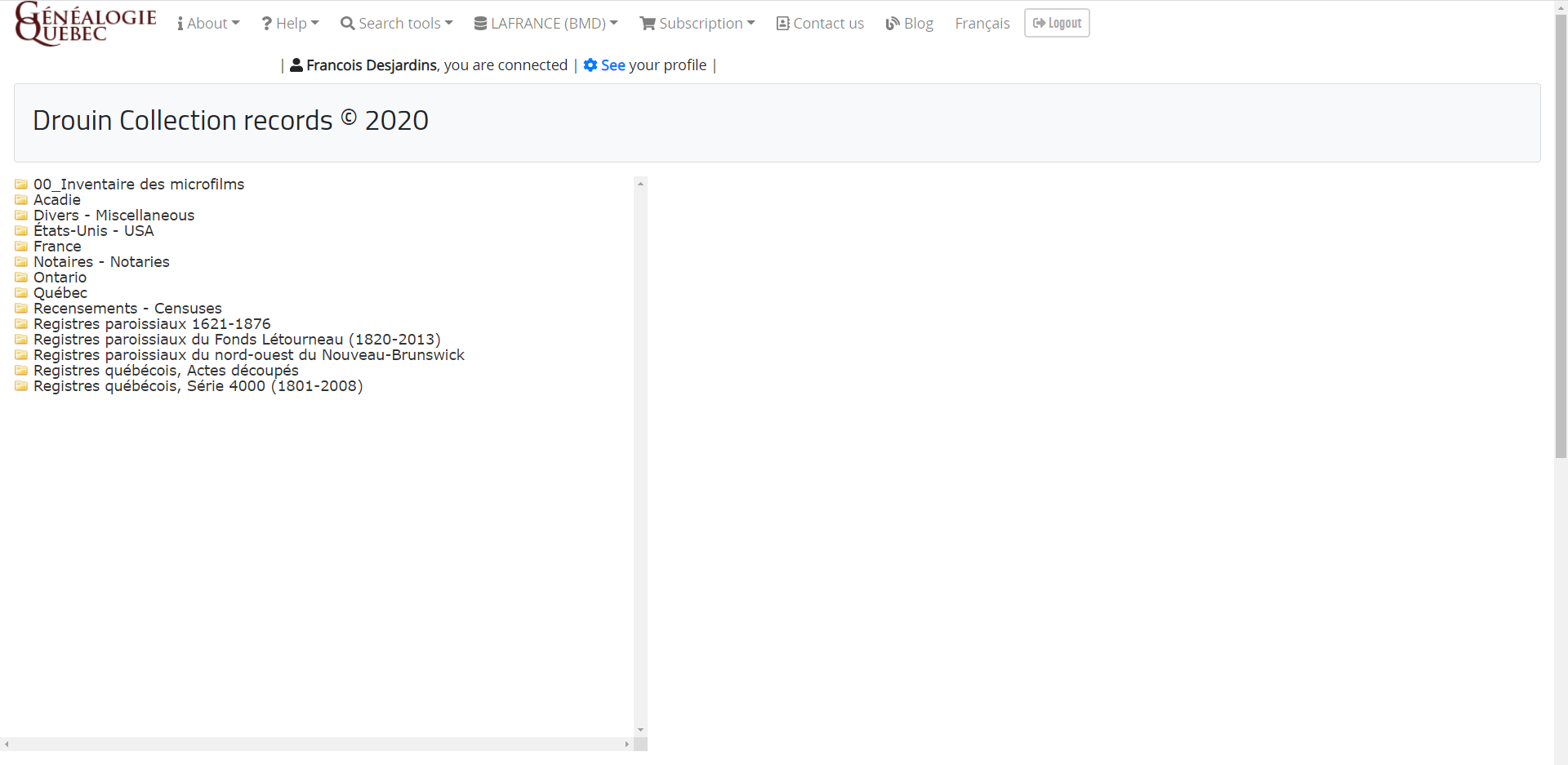Viewport: 1568px width, 765px height.
Task: Go to the Blog page
Action: 910,24
